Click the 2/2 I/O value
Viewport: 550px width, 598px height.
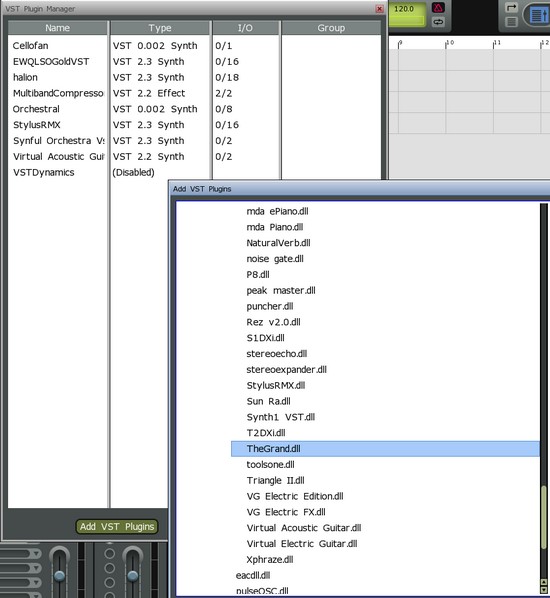coord(224,93)
